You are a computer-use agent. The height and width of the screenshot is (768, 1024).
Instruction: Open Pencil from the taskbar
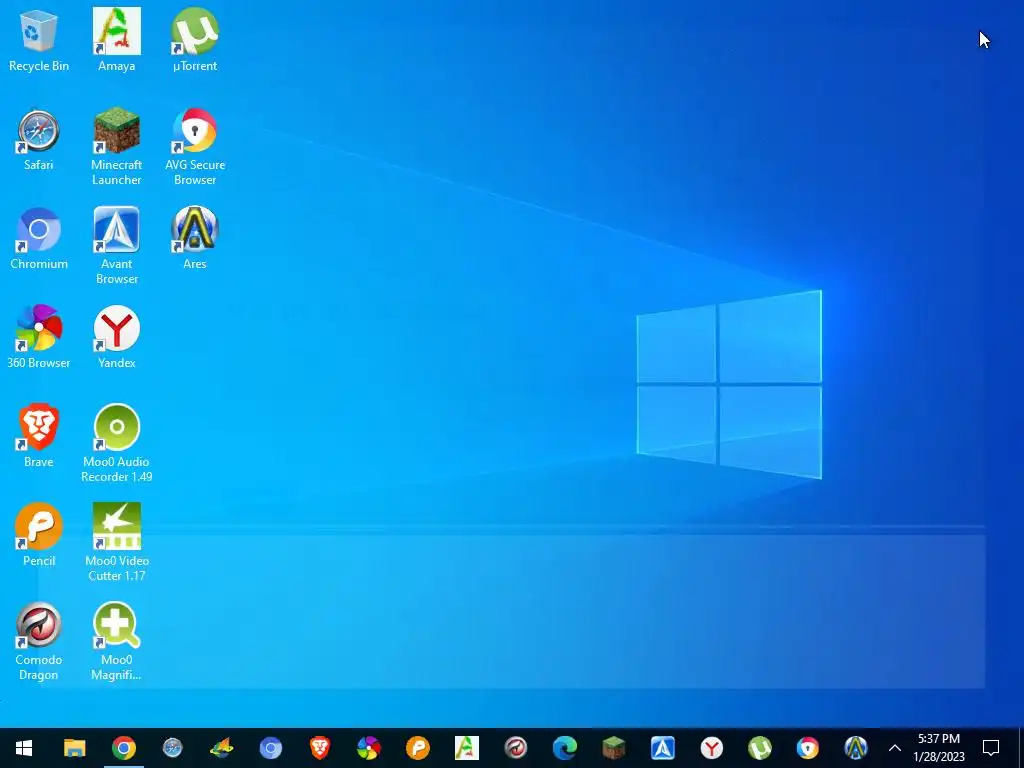(x=417, y=748)
